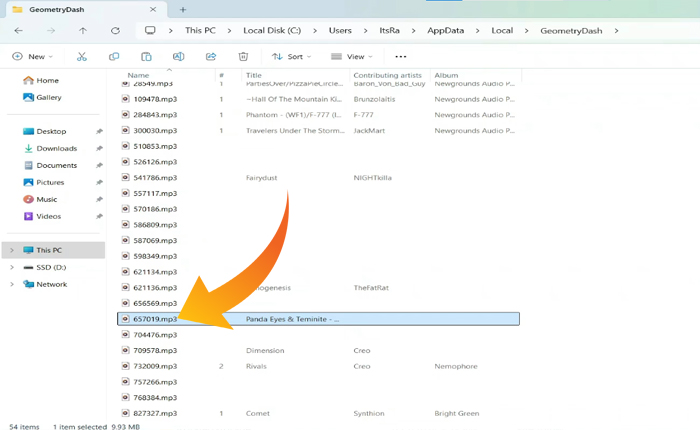The height and width of the screenshot is (430, 700).
Task: Expand the Network tree node
Action: pyautogui.click(x=12, y=284)
